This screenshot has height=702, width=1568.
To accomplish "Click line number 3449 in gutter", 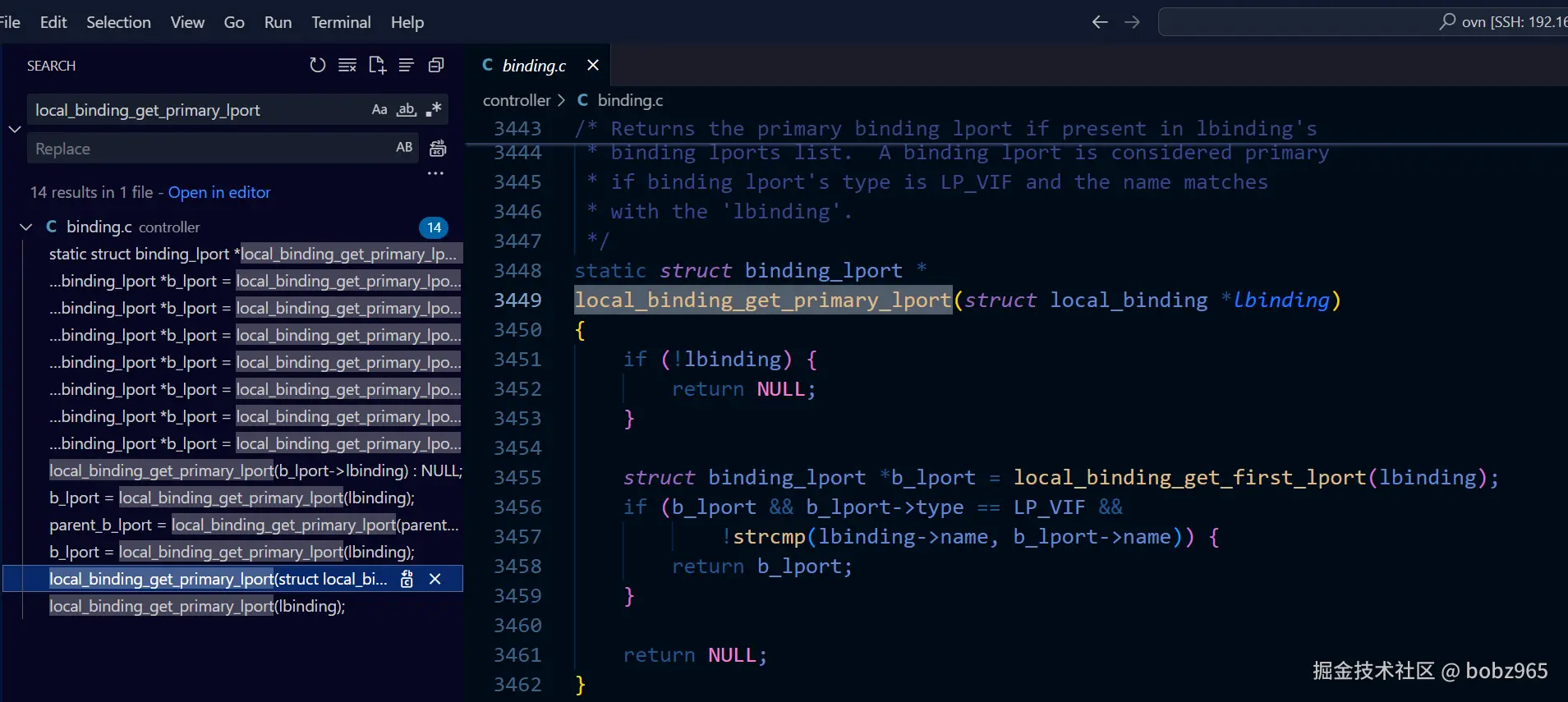I will point(517,301).
